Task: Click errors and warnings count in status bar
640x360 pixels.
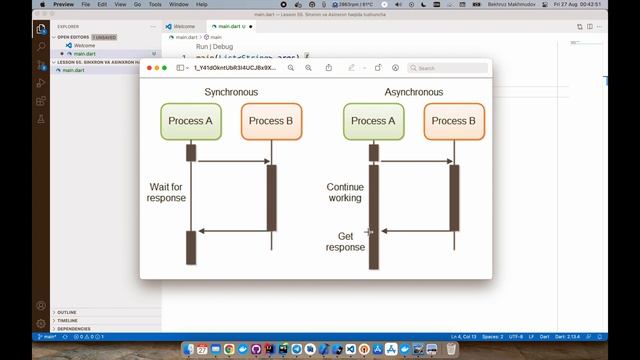Action: pos(89,337)
